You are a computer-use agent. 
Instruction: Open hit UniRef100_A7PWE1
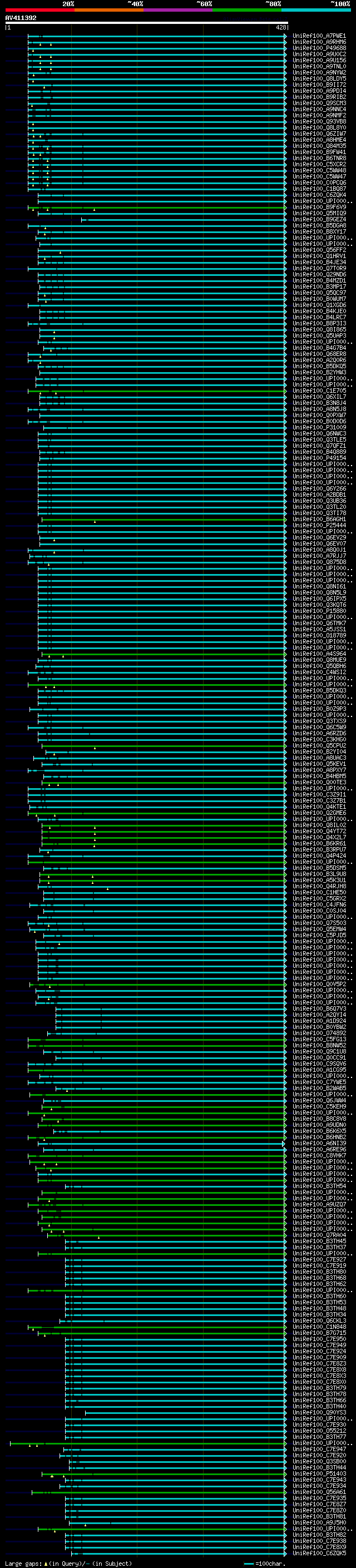(319, 37)
